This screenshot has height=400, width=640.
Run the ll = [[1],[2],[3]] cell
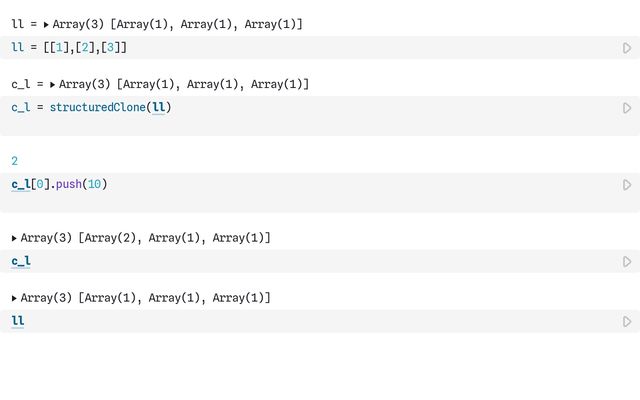[x=627, y=48]
